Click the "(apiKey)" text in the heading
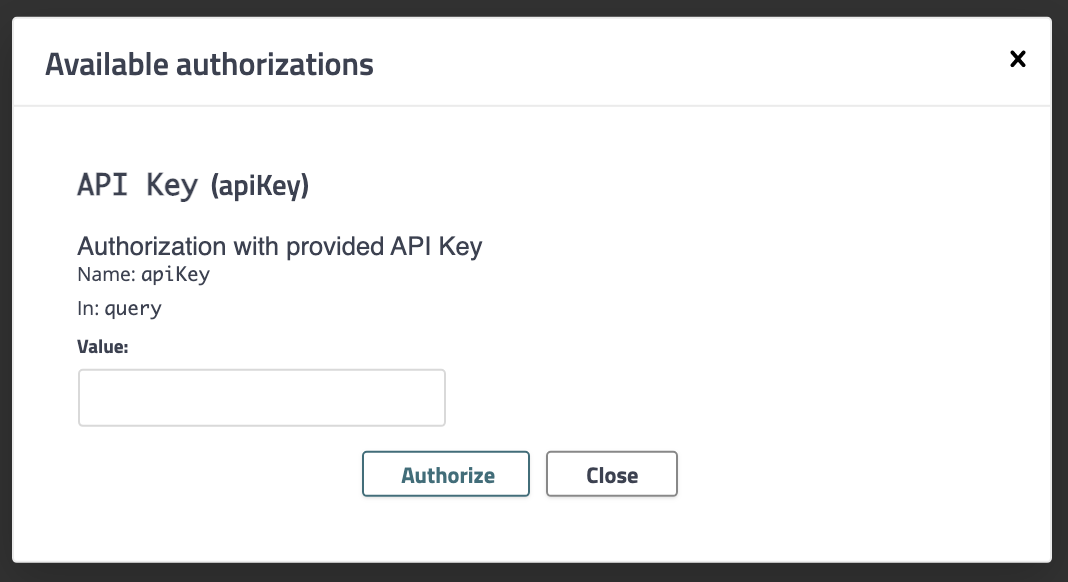The height and width of the screenshot is (582, 1068). tap(259, 187)
